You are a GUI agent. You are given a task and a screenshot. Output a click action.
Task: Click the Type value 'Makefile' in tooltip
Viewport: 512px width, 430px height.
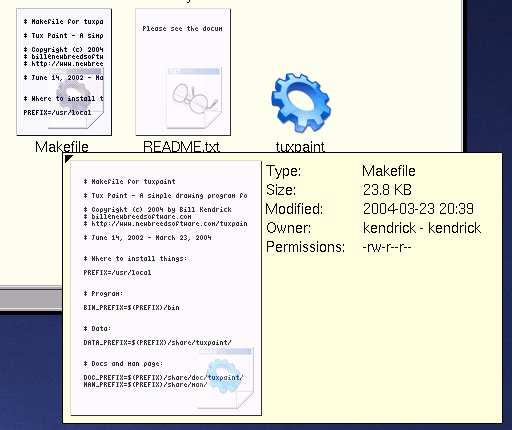389,171
